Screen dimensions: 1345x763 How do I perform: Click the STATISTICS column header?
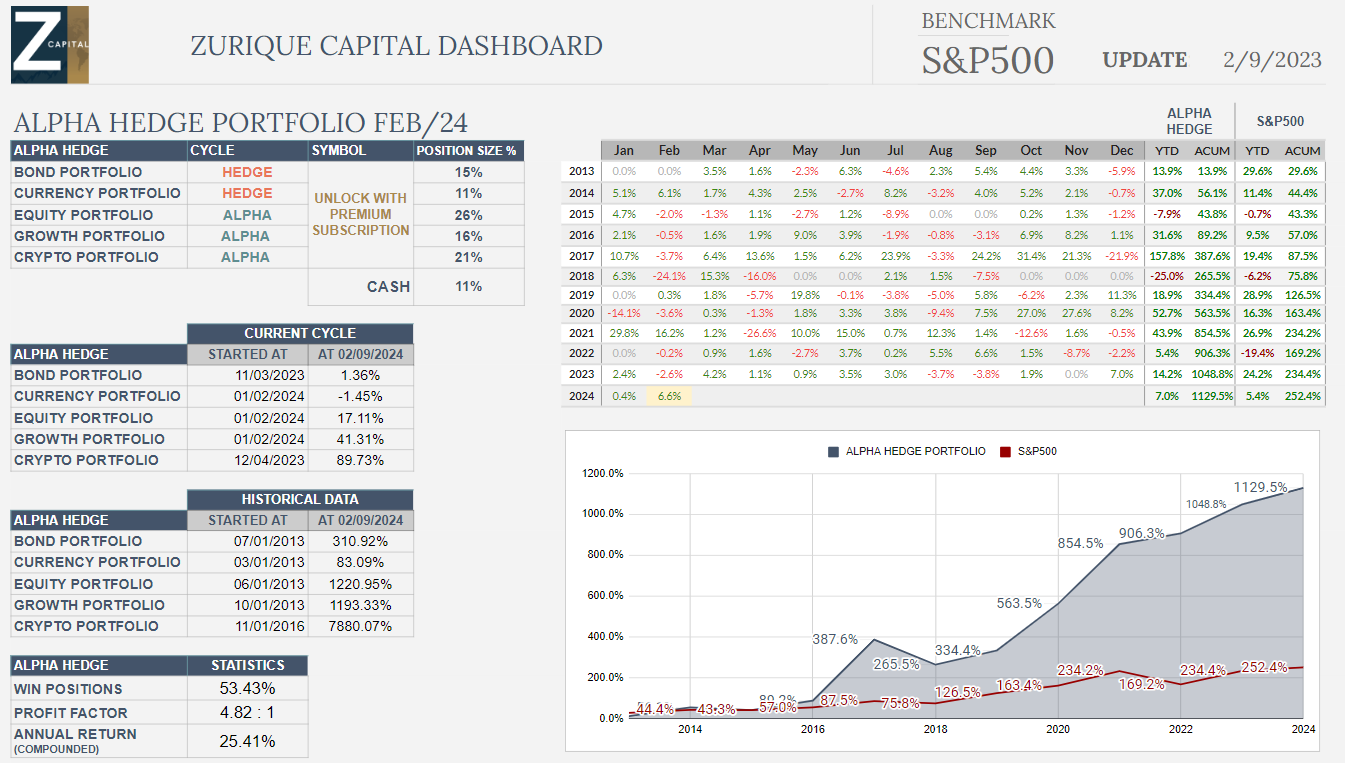click(x=248, y=665)
